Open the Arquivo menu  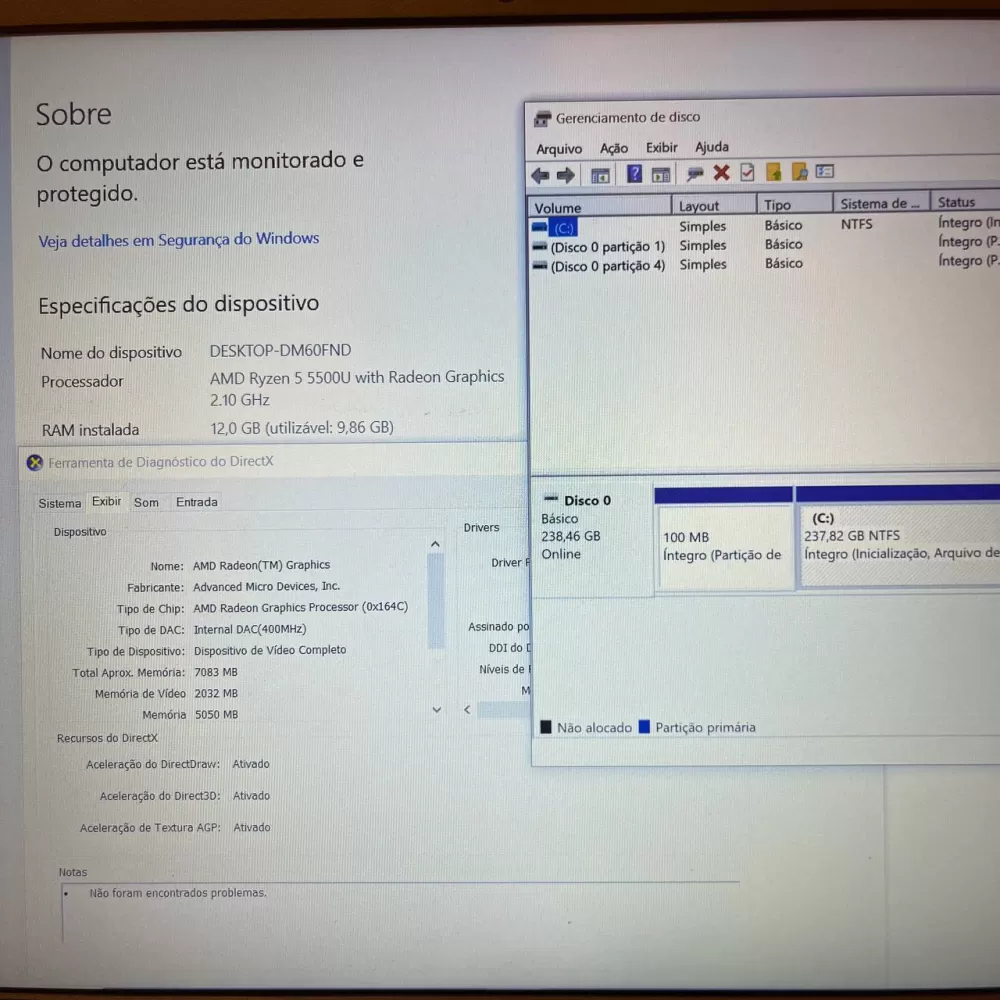pos(559,149)
